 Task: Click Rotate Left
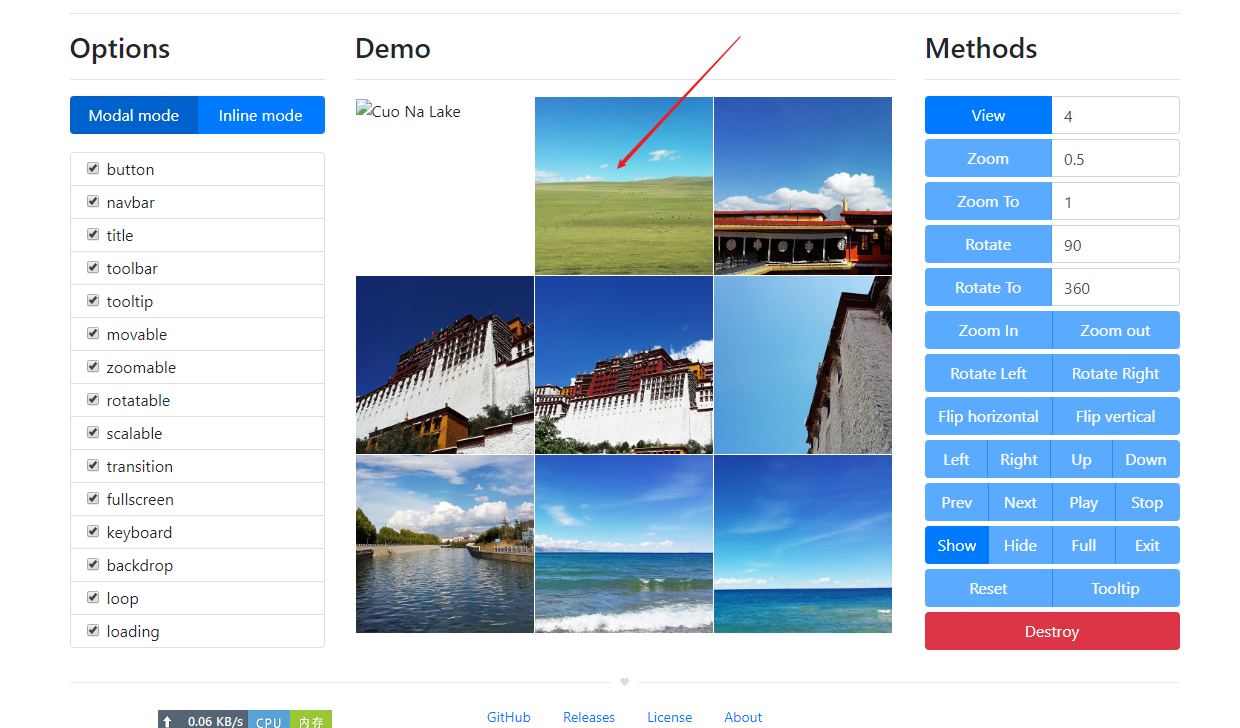988,373
